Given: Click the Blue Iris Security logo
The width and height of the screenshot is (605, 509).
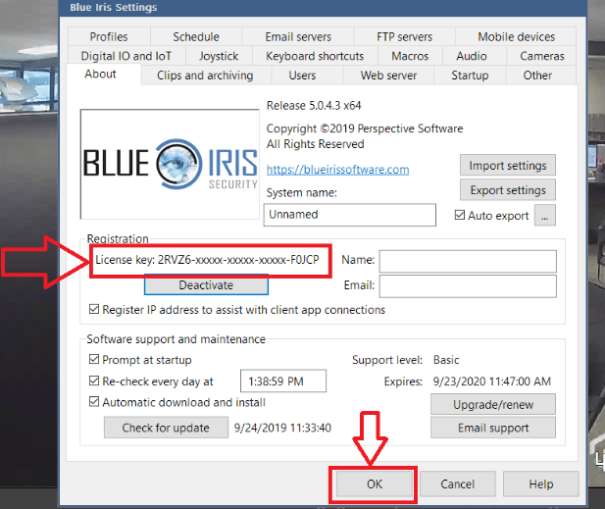Looking at the screenshot, I should click(x=169, y=163).
